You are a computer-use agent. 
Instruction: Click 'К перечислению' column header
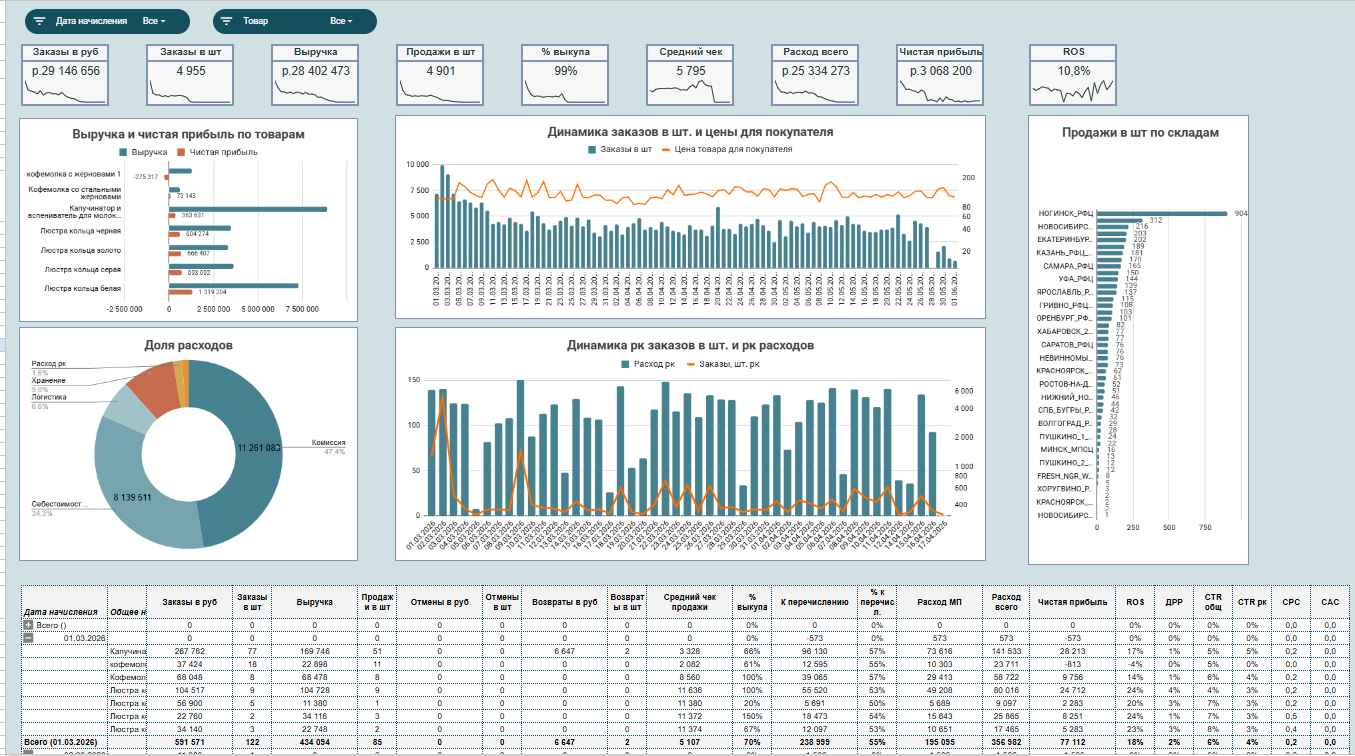[816, 602]
